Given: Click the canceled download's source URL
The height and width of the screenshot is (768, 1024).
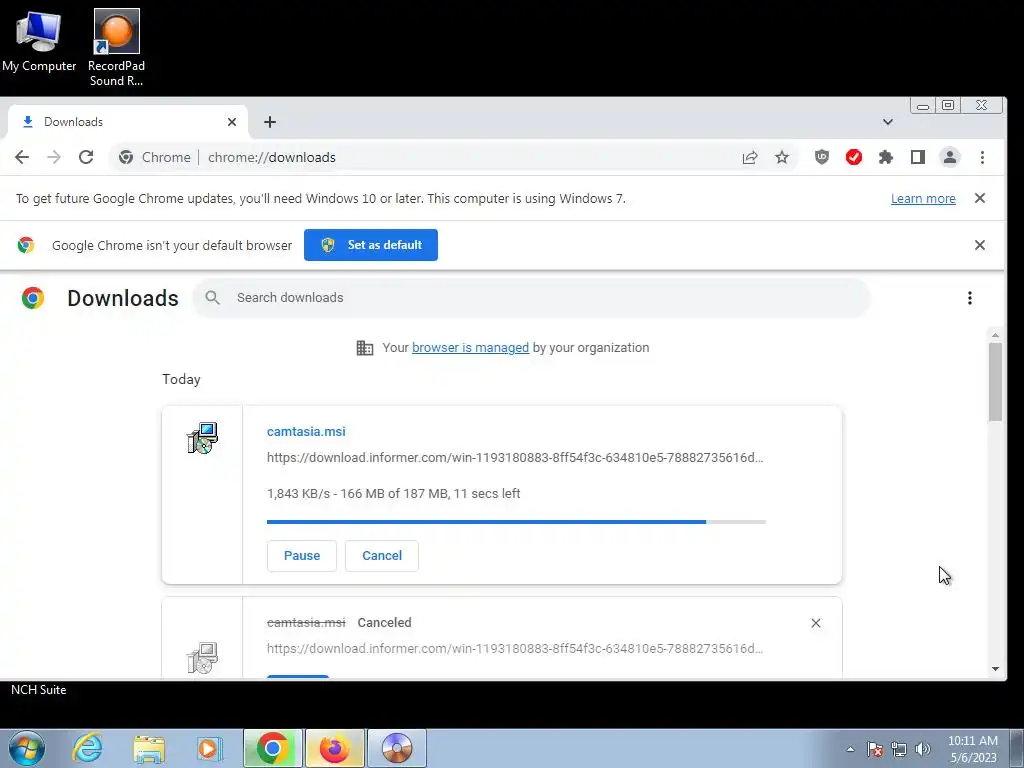Looking at the screenshot, I should (515, 648).
